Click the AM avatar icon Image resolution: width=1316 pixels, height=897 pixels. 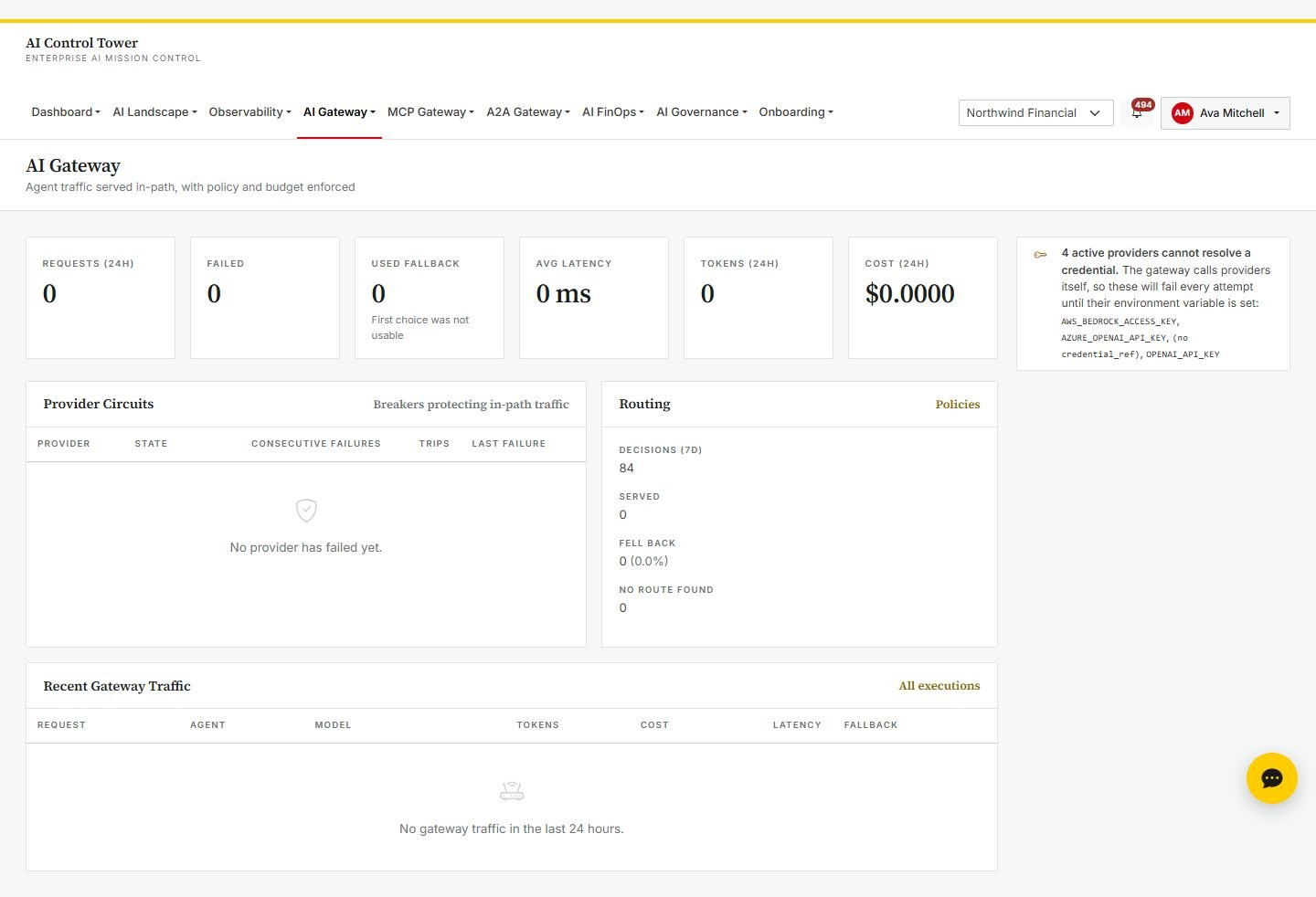click(1182, 113)
